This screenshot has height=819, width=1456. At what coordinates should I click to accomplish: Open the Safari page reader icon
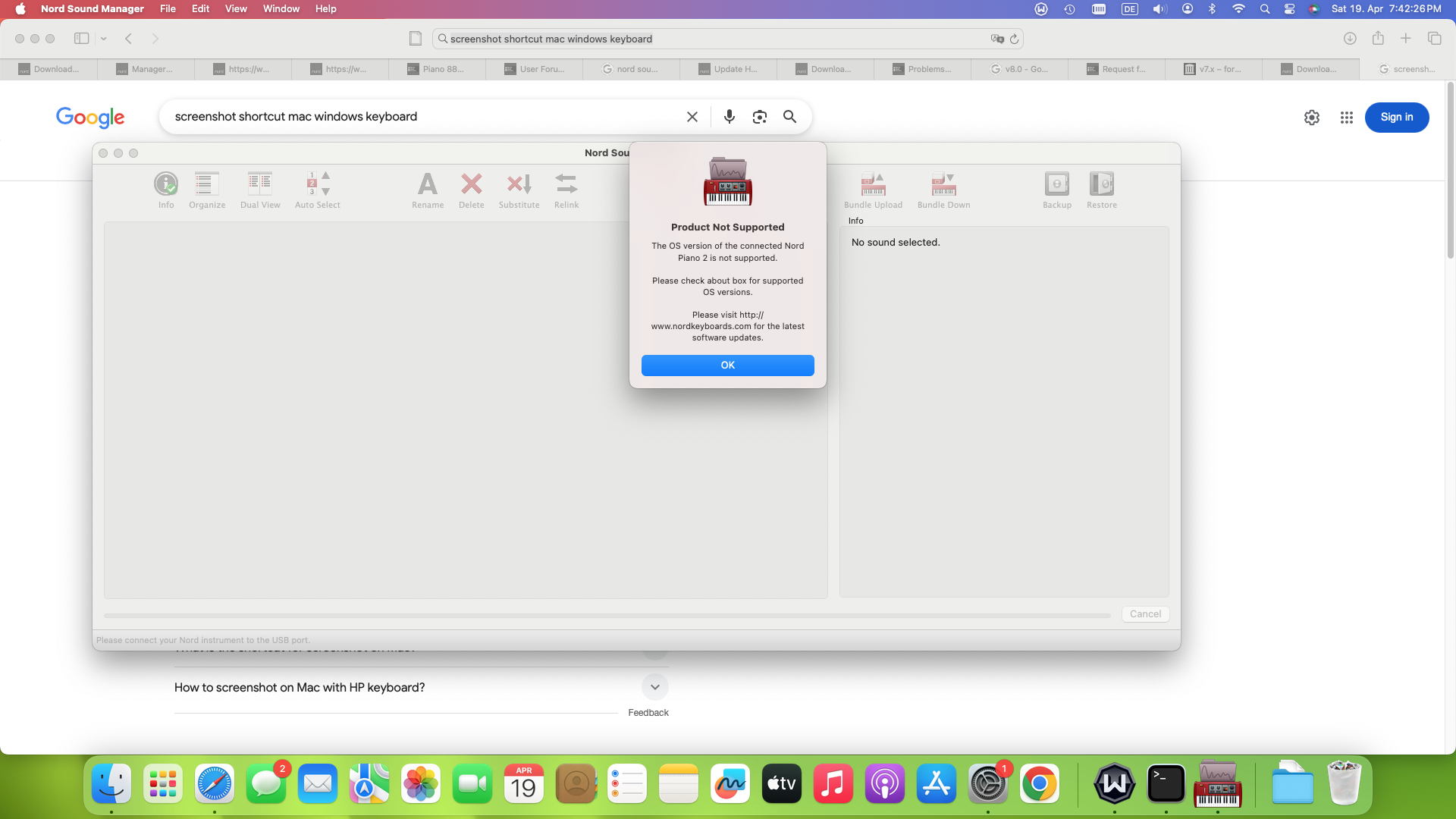point(415,39)
